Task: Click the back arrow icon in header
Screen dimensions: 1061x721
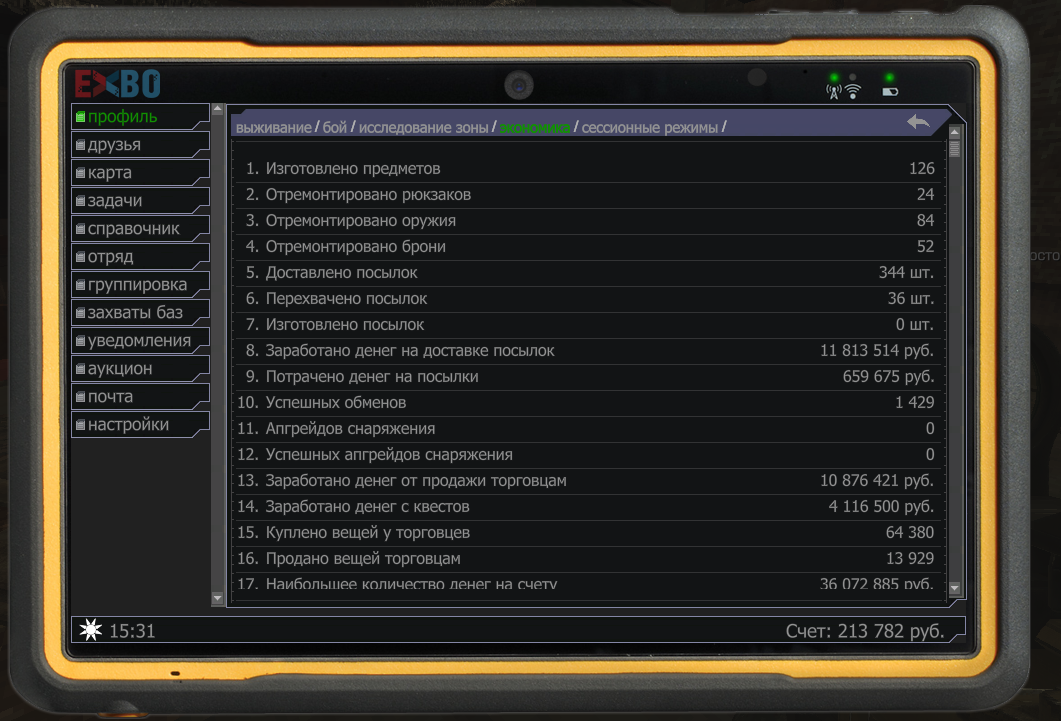Action: coord(918,122)
